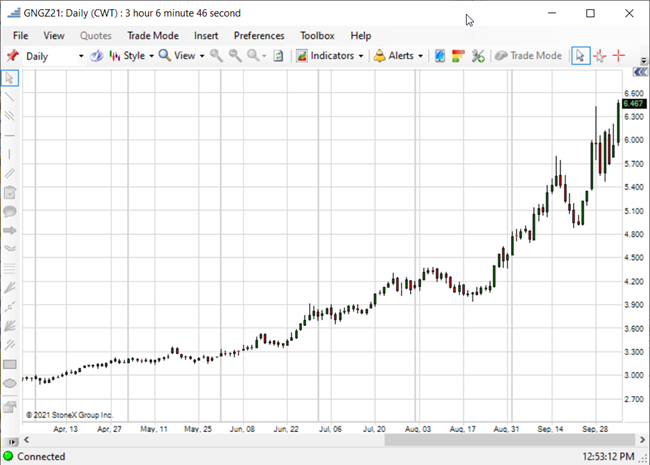Select the trend line drawing tool

[x=10, y=97]
